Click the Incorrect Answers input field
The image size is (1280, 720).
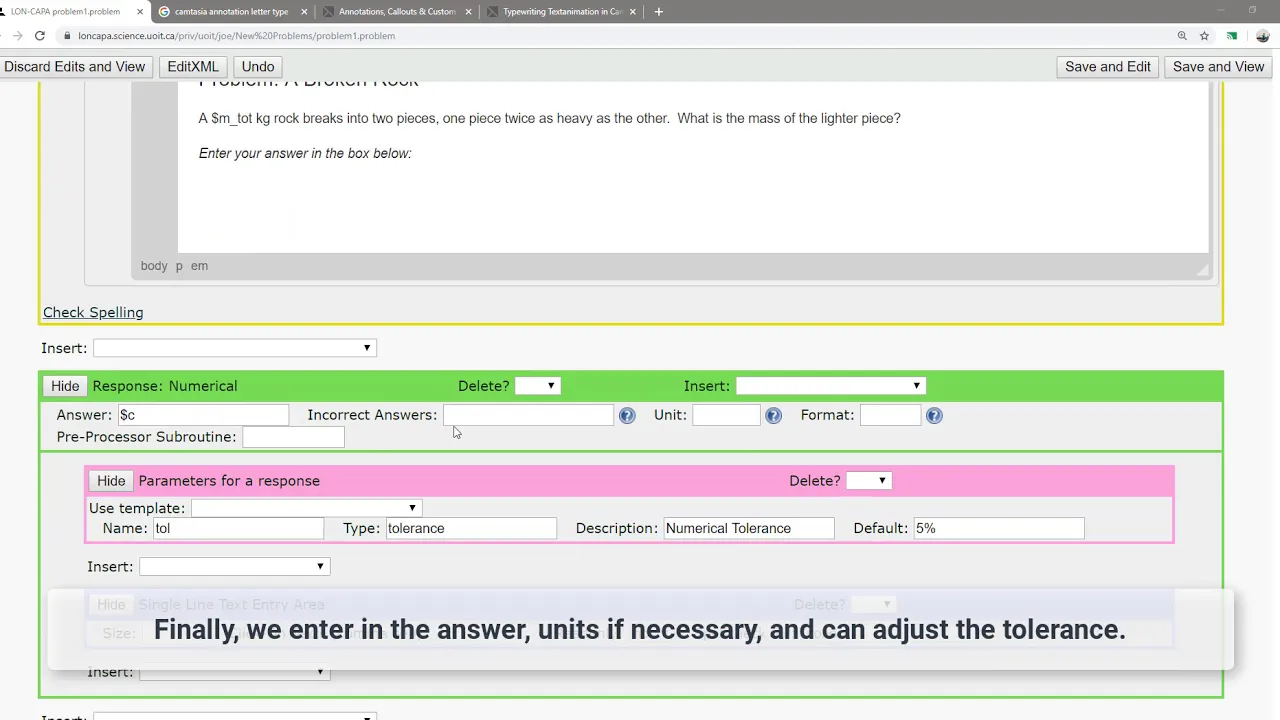(x=528, y=415)
